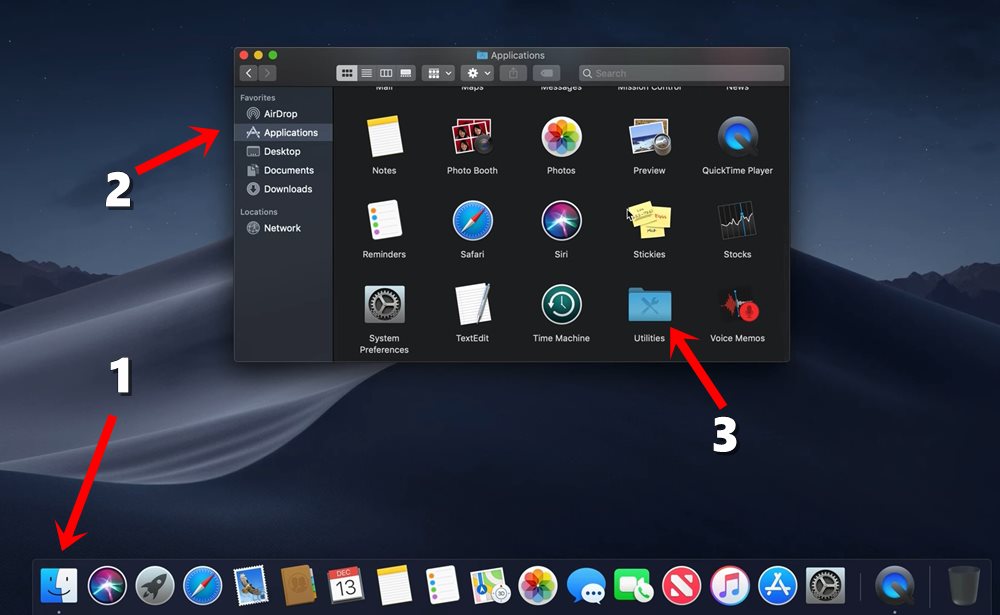Open Time Machine from Applications
1000x615 pixels.
pyautogui.click(x=561, y=304)
